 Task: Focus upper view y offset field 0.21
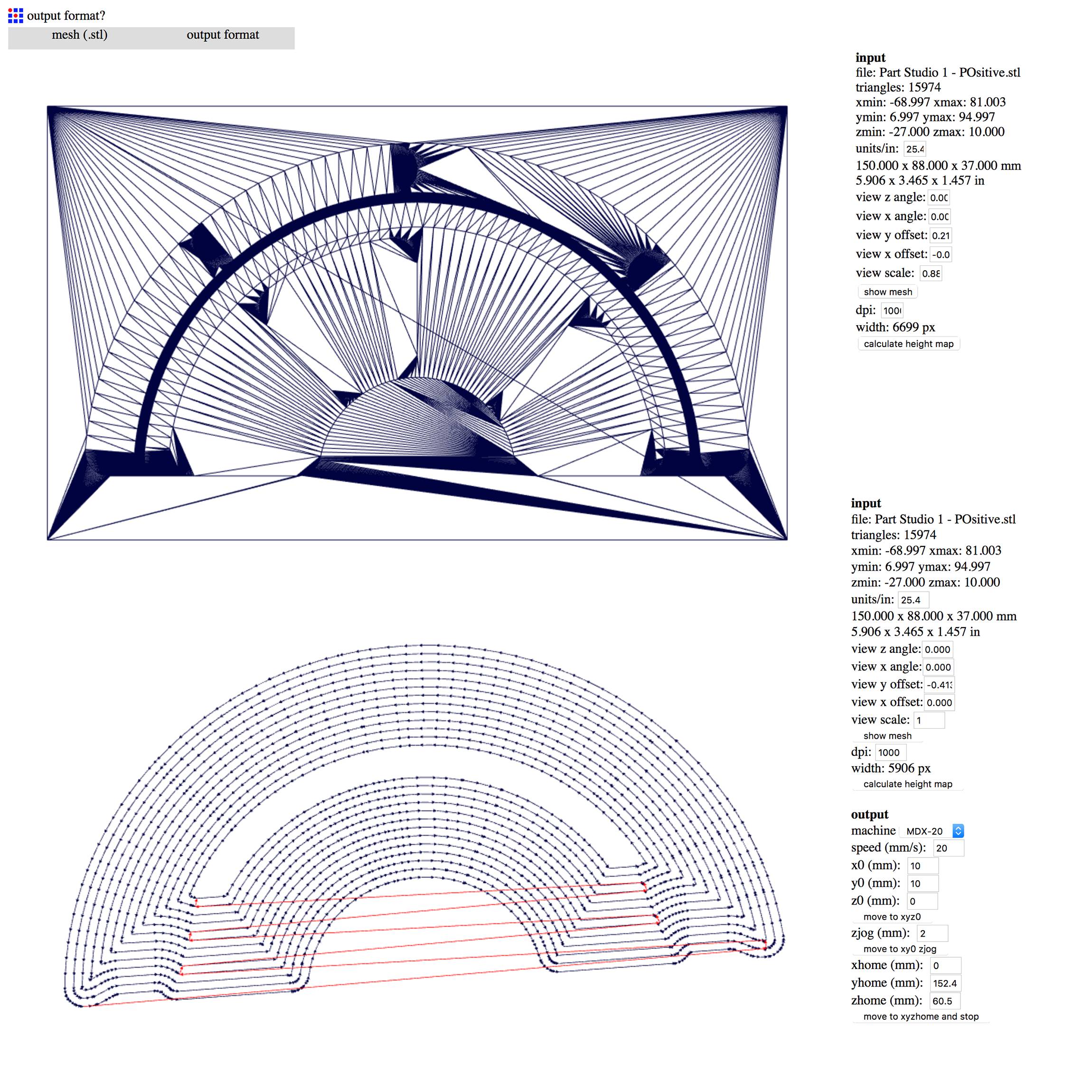click(x=941, y=235)
